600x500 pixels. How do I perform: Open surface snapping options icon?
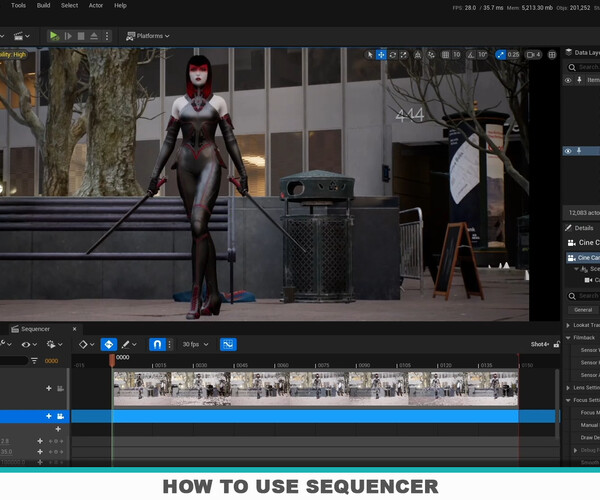tap(431, 55)
